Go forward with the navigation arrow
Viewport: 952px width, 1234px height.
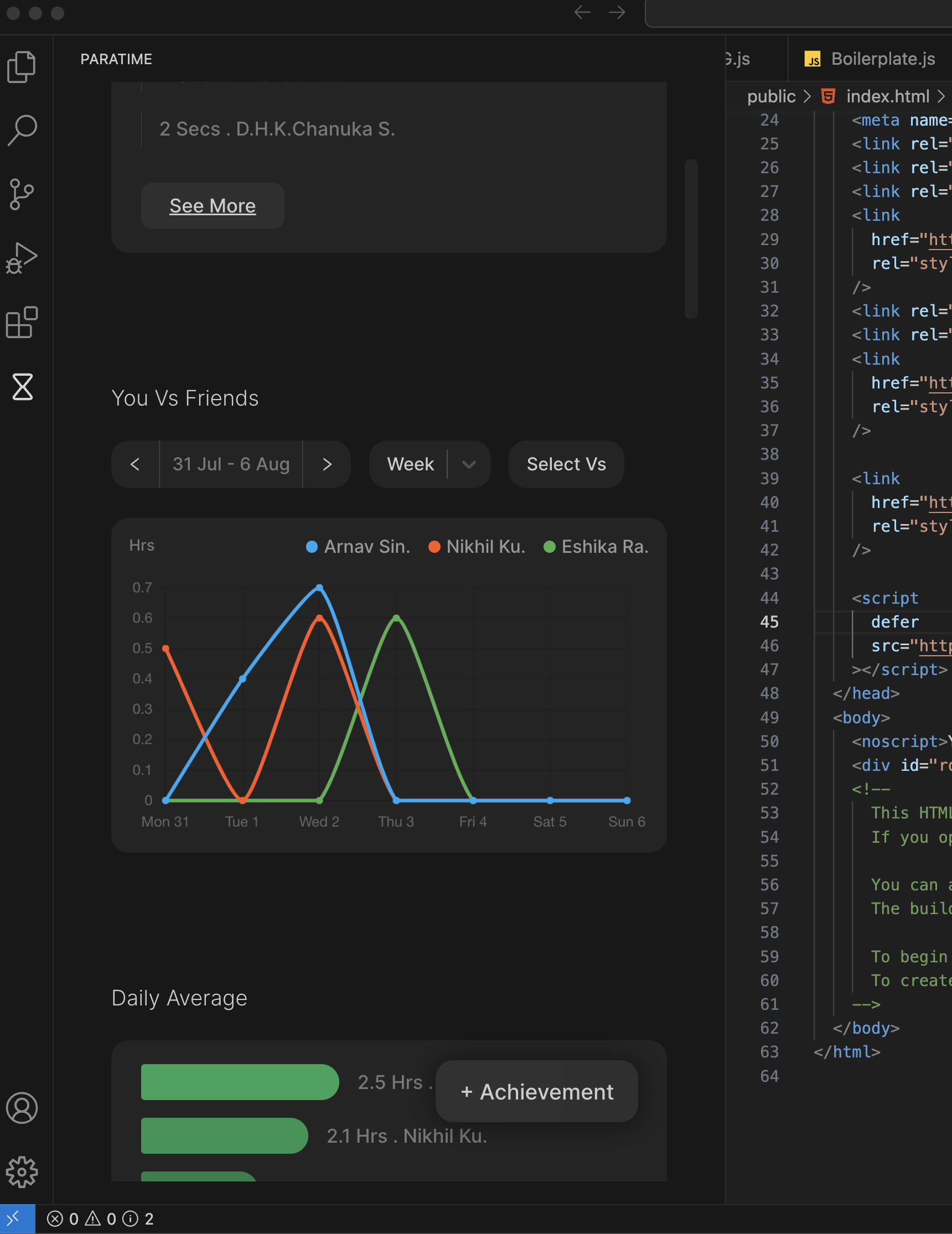click(617, 12)
